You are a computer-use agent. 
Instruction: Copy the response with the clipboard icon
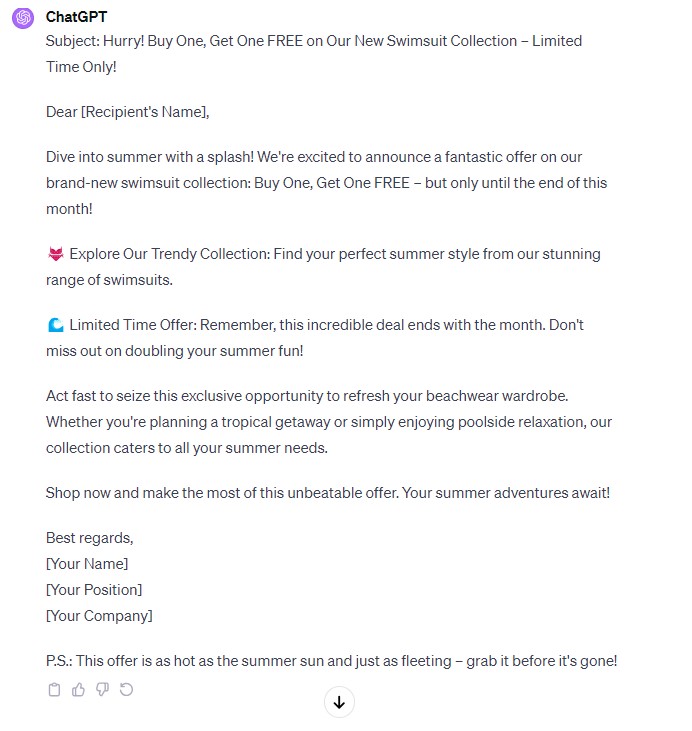54,690
